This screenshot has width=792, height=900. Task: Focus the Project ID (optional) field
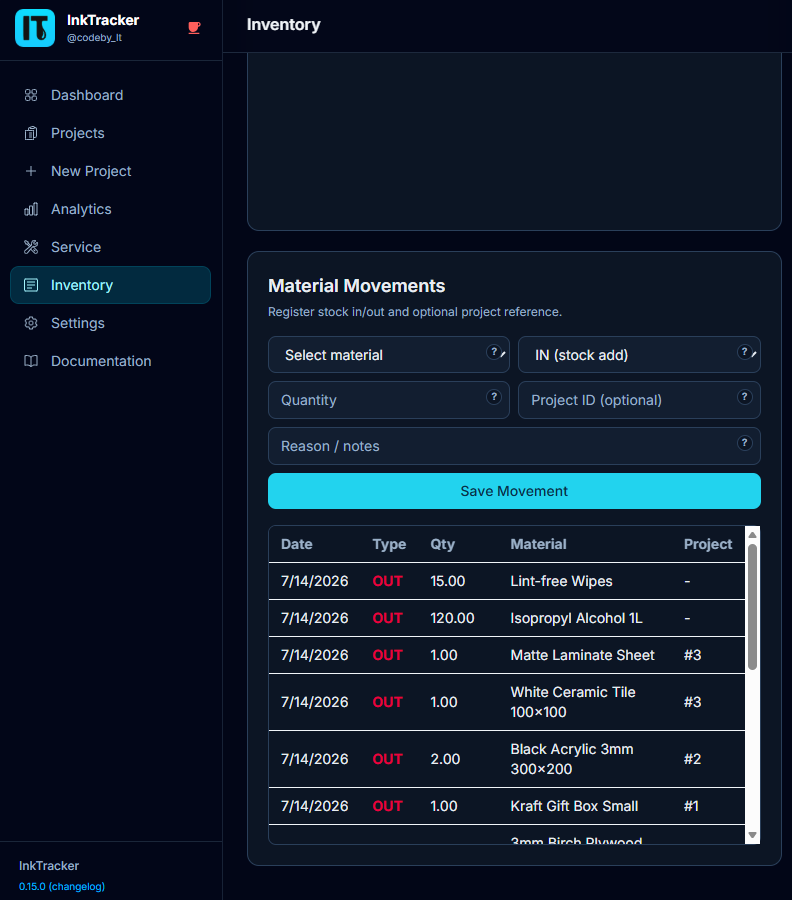[x=639, y=400]
